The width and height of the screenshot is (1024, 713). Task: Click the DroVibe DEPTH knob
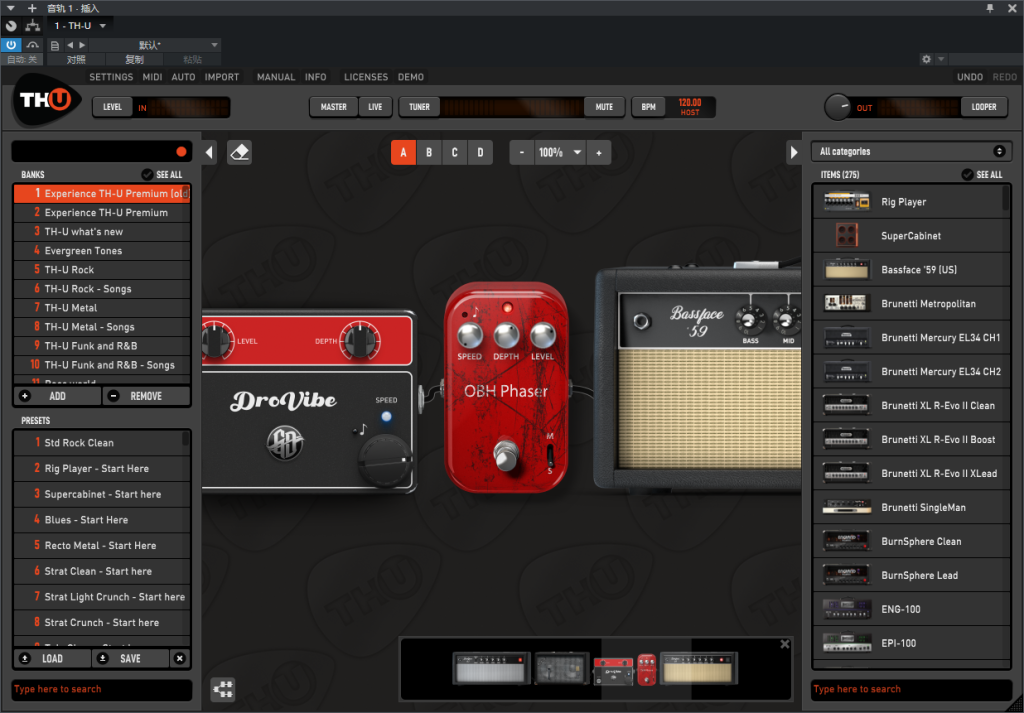point(359,341)
